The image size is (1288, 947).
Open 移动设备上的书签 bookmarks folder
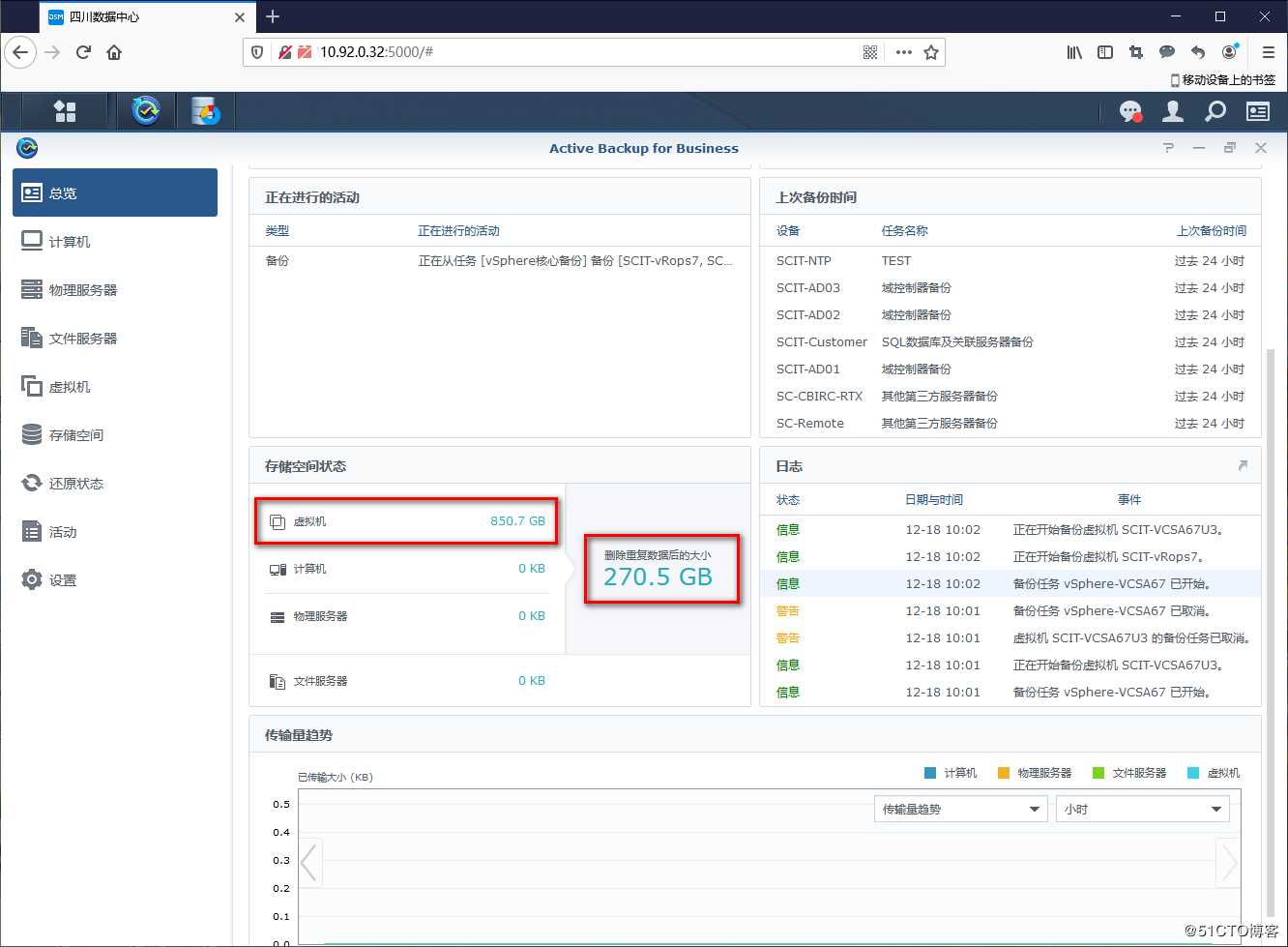pos(1223,80)
